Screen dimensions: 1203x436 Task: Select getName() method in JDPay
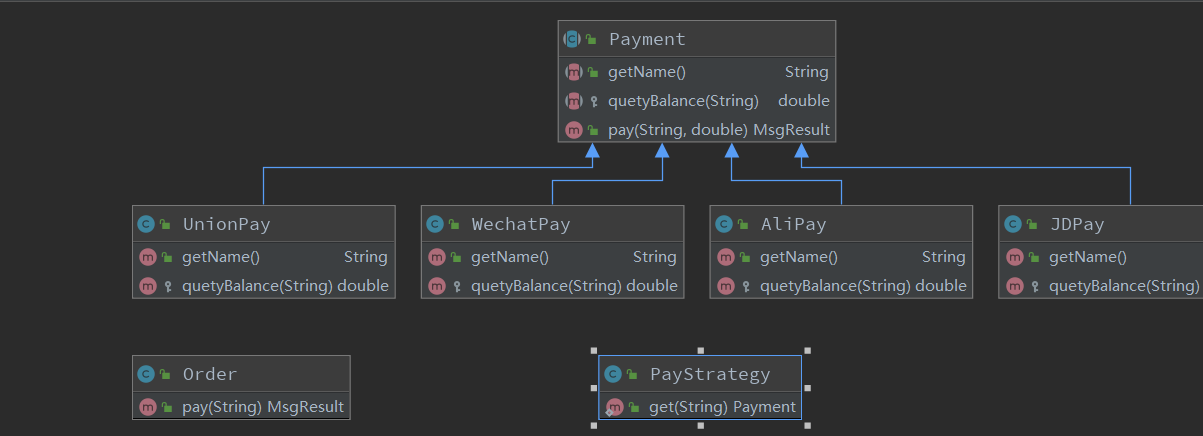click(1101, 257)
